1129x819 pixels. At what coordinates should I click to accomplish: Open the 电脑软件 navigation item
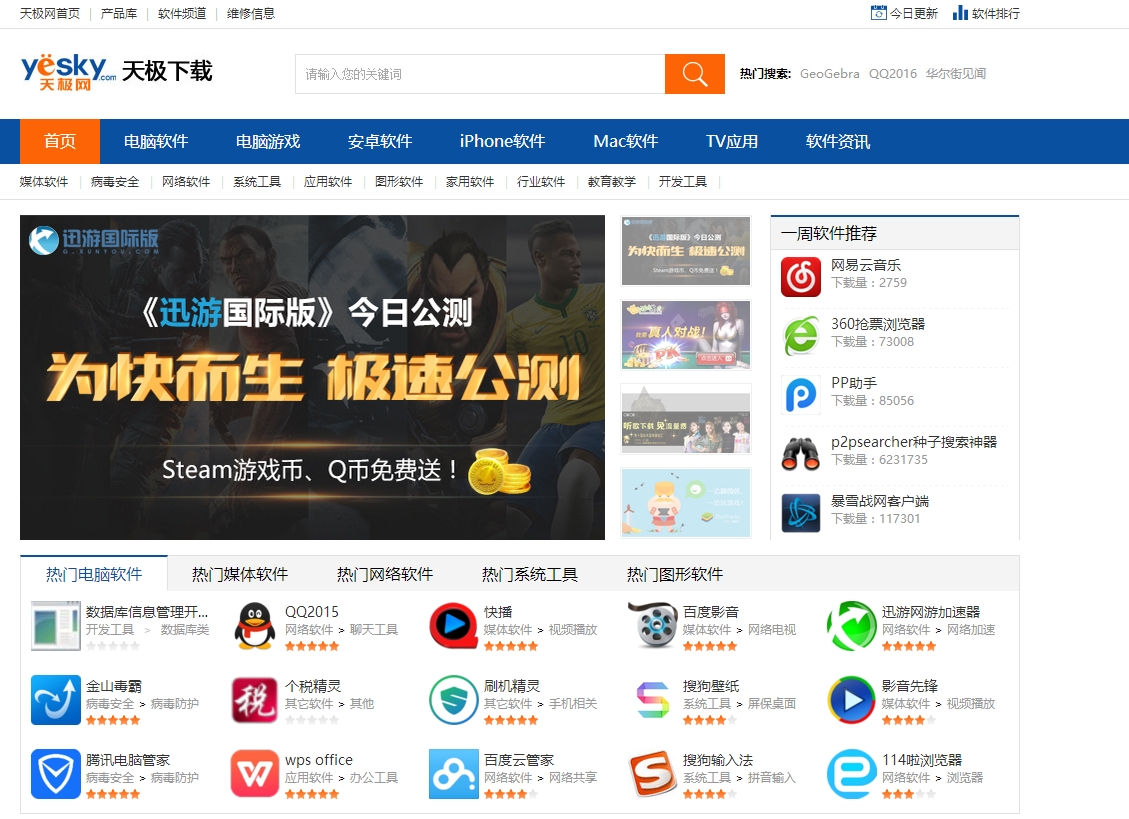click(x=156, y=141)
